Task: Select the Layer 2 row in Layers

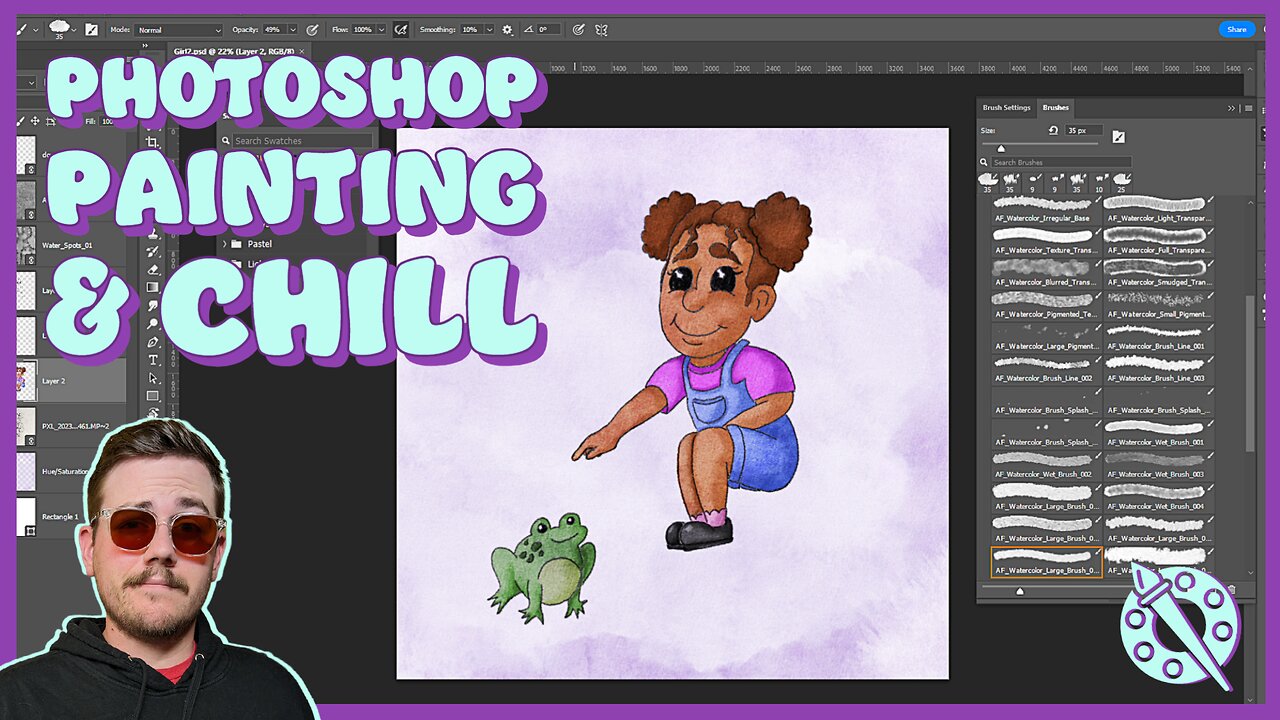Action: coord(72,381)
